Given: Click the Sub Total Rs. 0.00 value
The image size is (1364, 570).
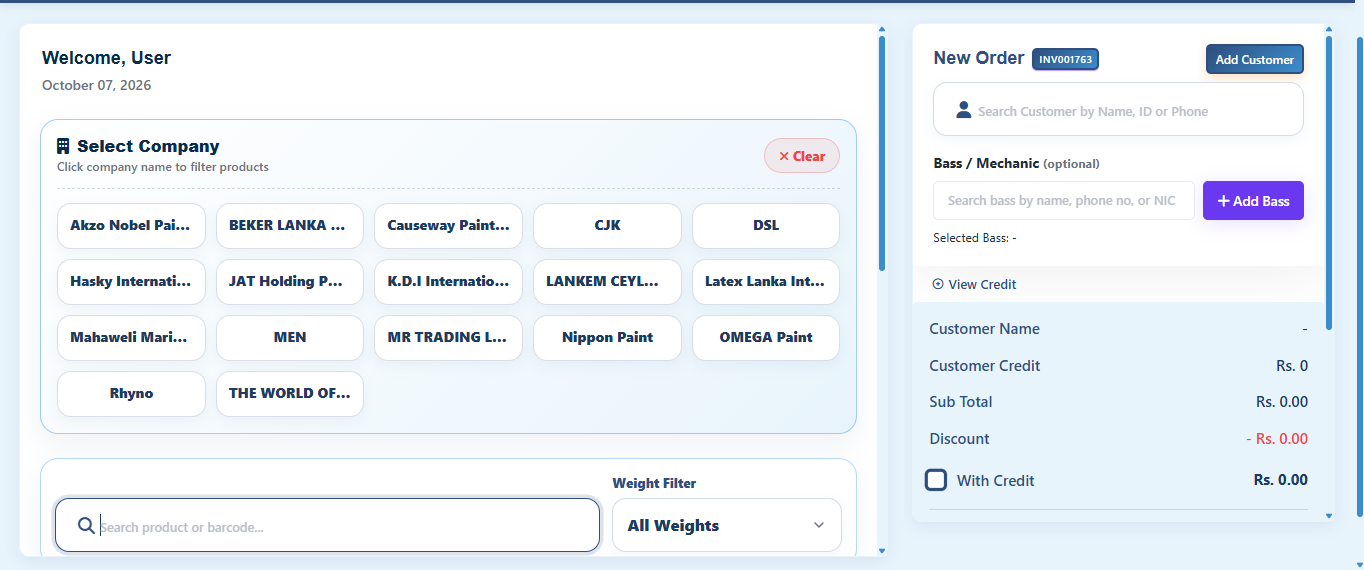Looking at the screenshot, I should click(1282, 402).
